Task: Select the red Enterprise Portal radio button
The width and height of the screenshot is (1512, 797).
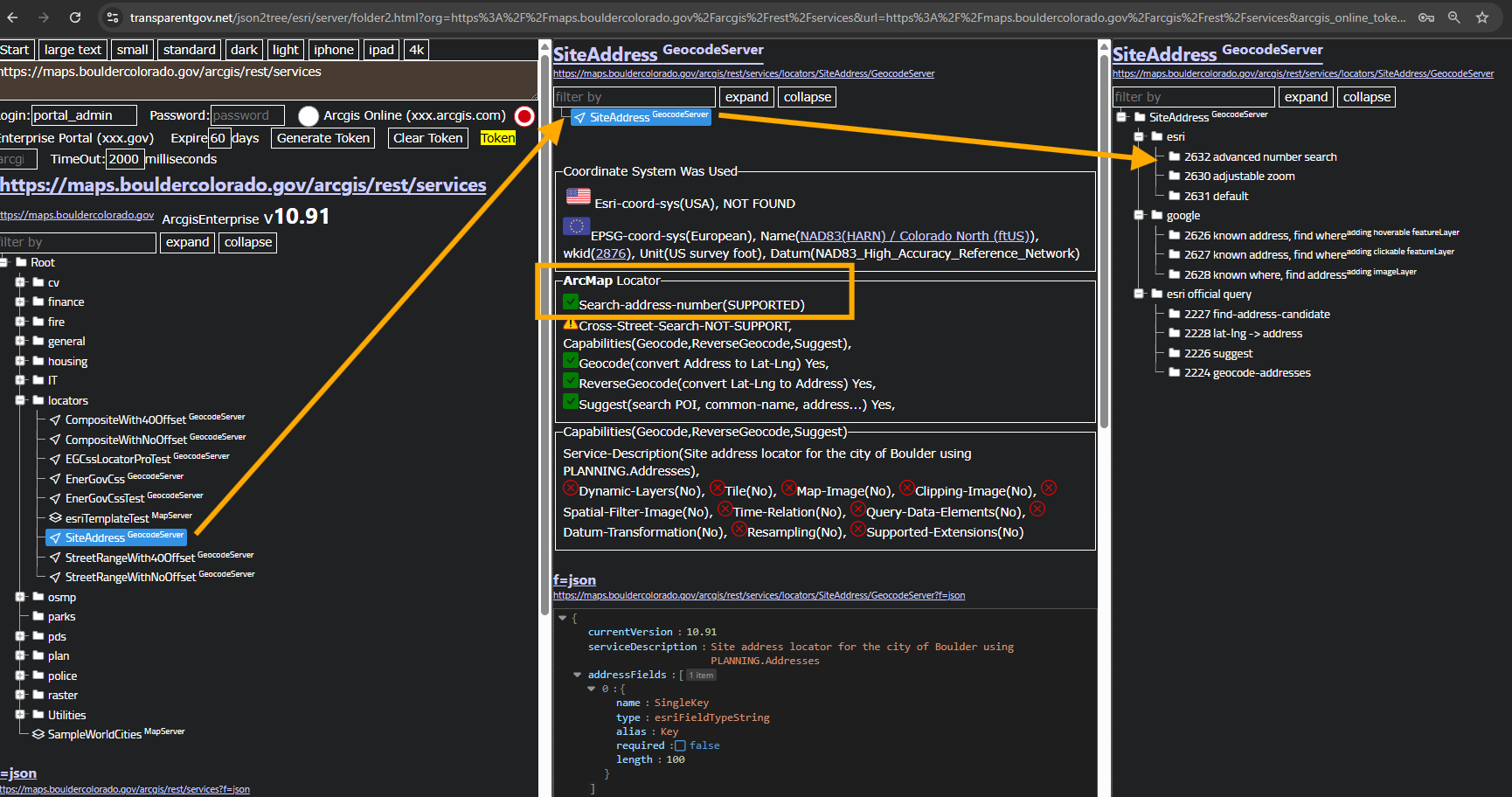Action: tap(524, 116)
